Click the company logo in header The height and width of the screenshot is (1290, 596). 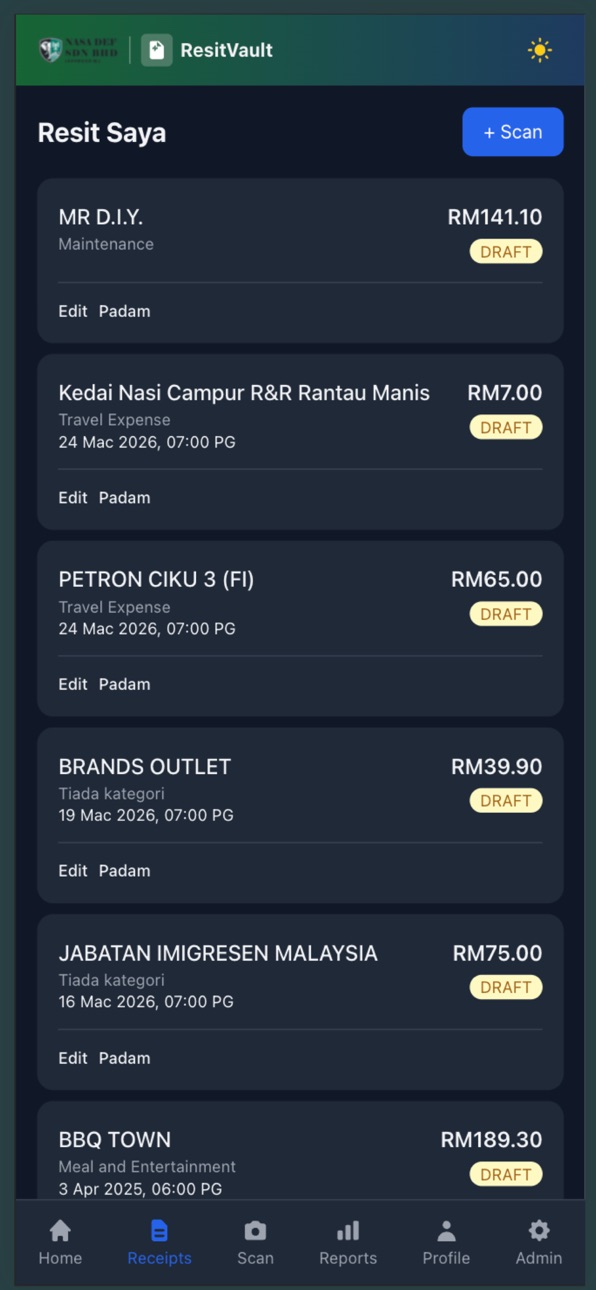click(x=78, y=49)
